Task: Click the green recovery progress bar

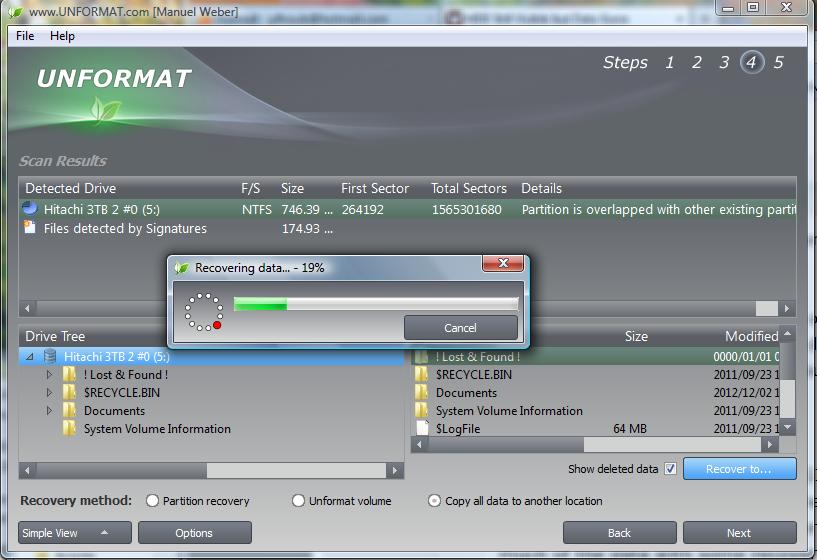Action: point(376,304)
